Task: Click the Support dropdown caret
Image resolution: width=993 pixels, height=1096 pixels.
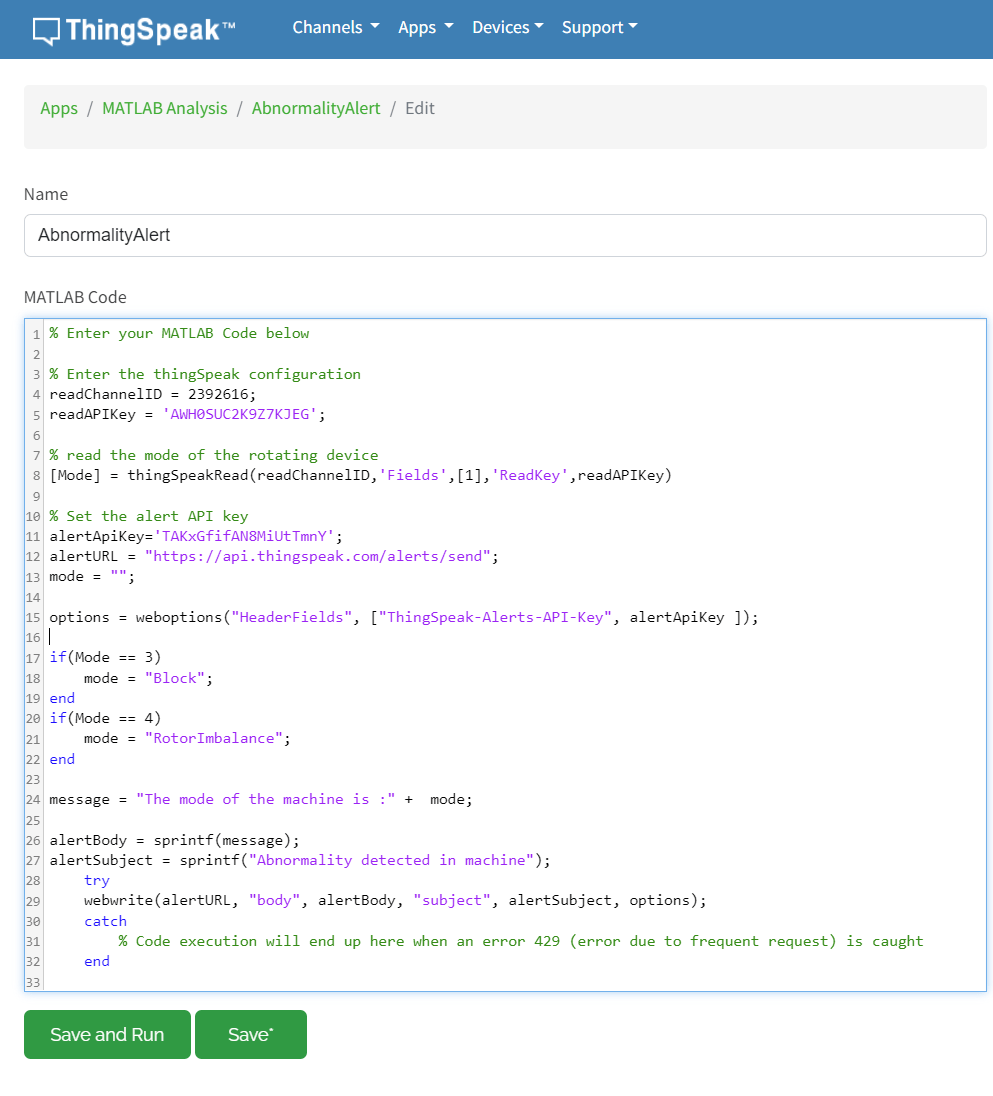Action: click(634, 28)
